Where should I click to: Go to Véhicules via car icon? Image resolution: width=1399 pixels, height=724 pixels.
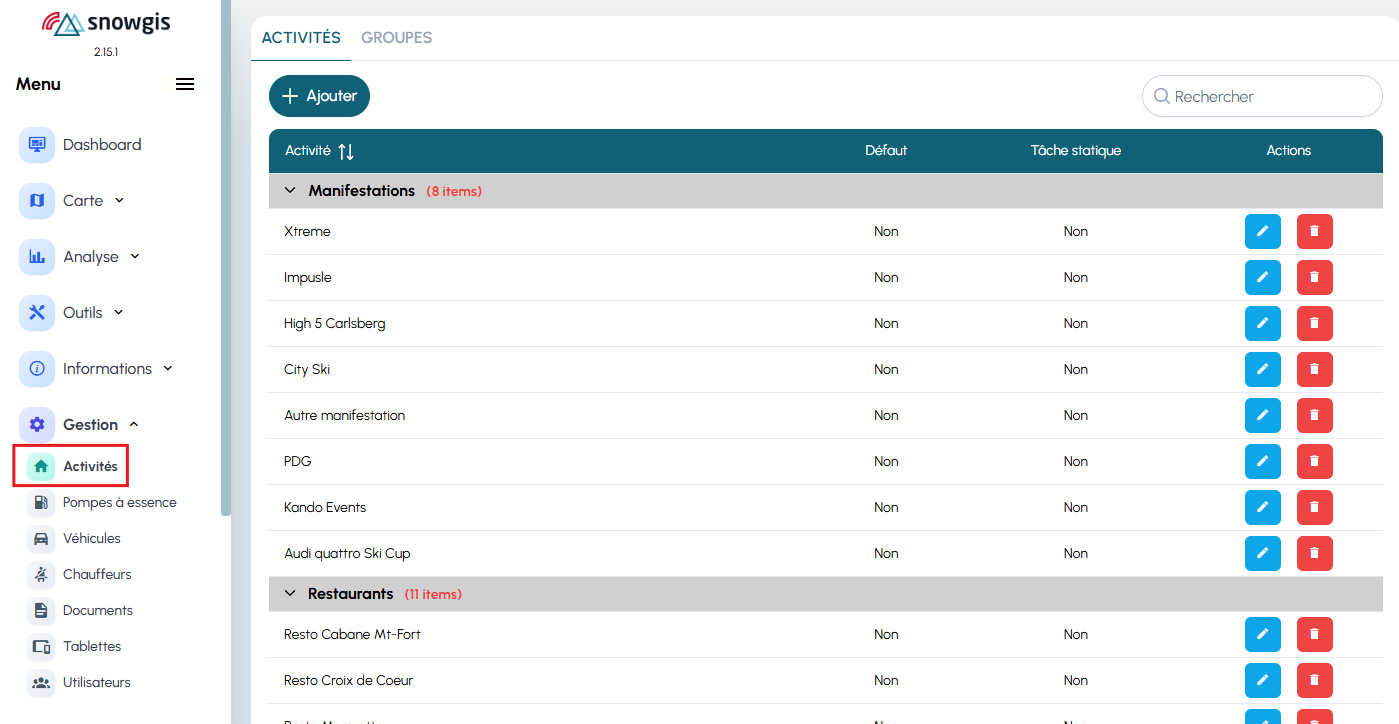point(41,538)
